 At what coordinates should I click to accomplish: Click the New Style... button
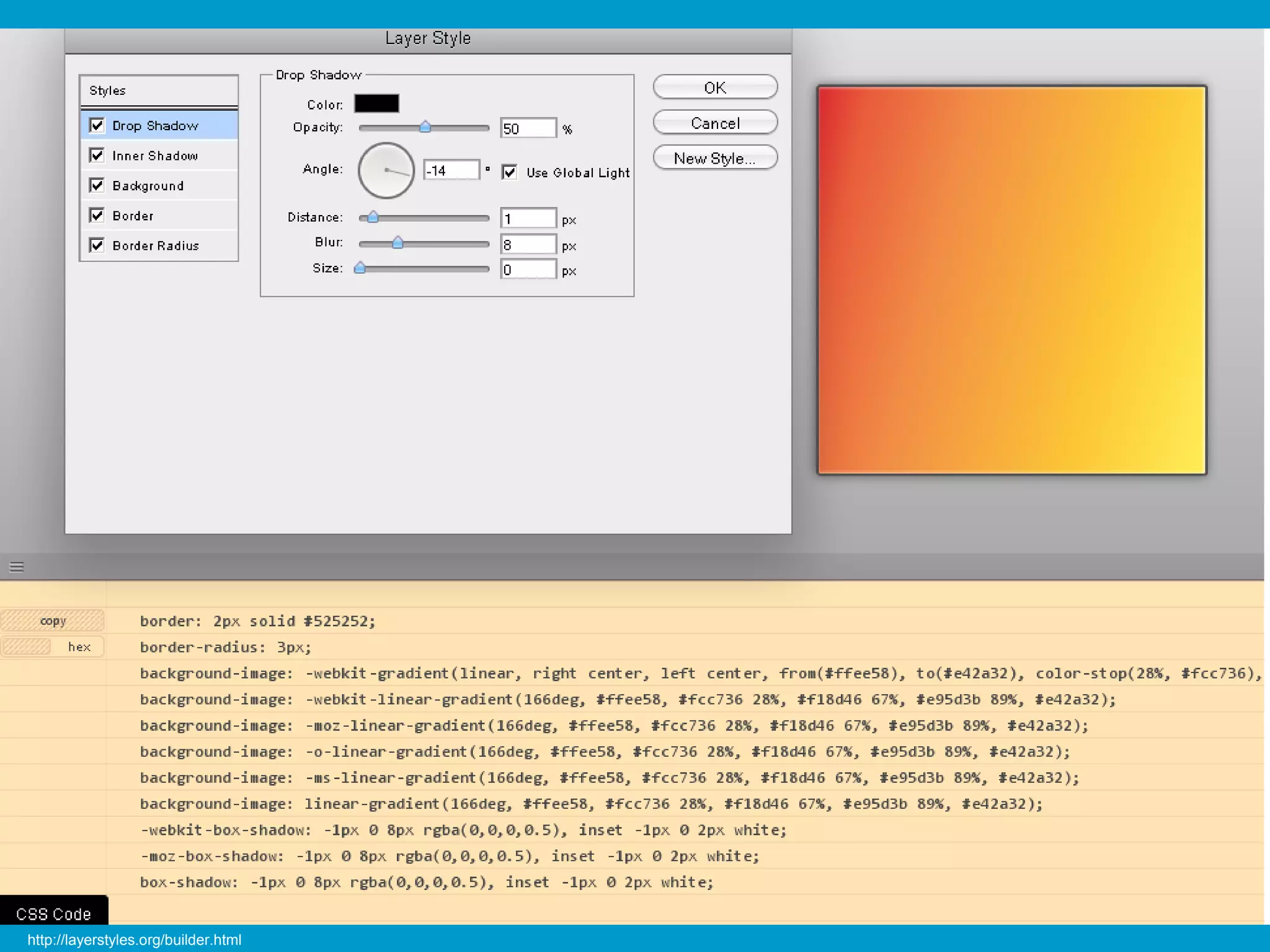click(715, 158)
